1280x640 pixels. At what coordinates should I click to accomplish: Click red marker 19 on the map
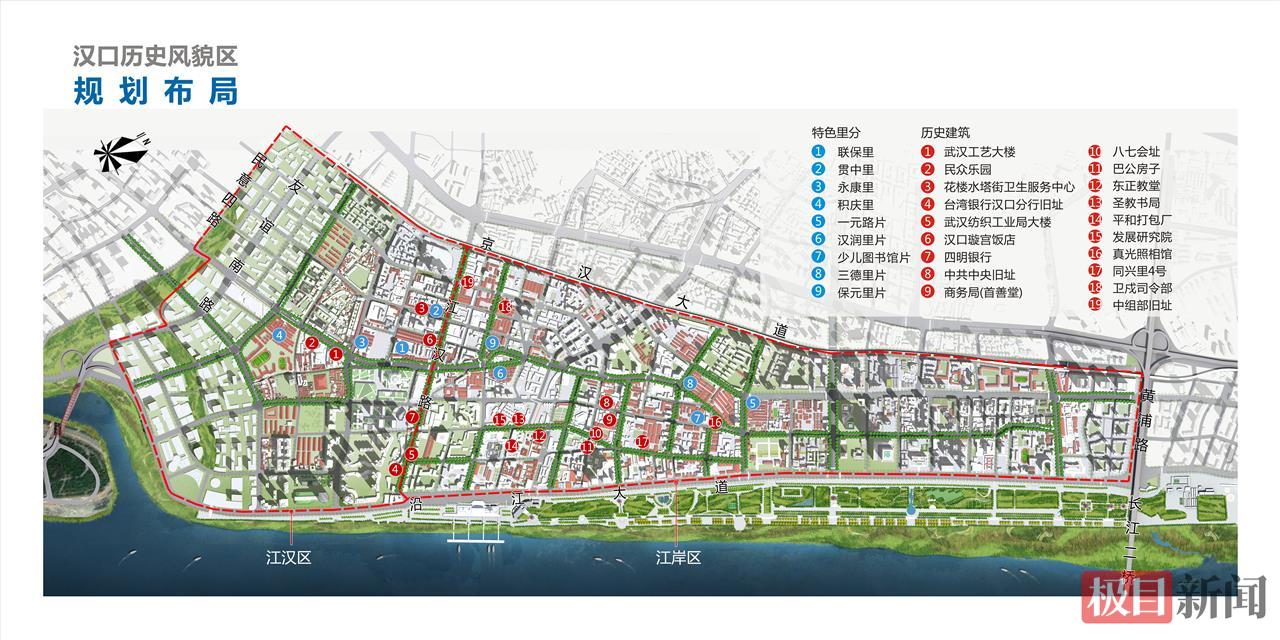467,282
